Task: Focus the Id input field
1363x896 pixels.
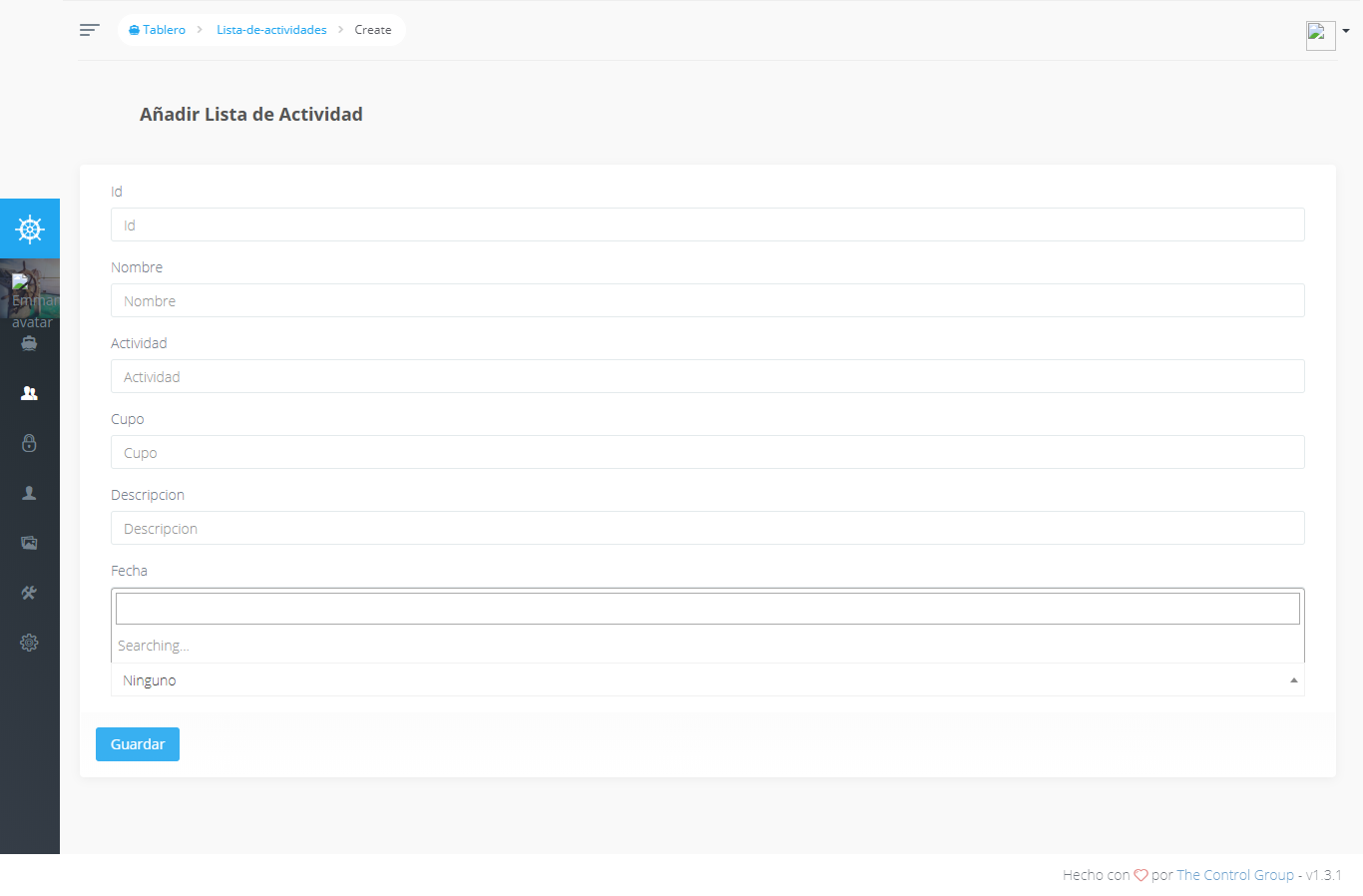Action: coord(707,224)
